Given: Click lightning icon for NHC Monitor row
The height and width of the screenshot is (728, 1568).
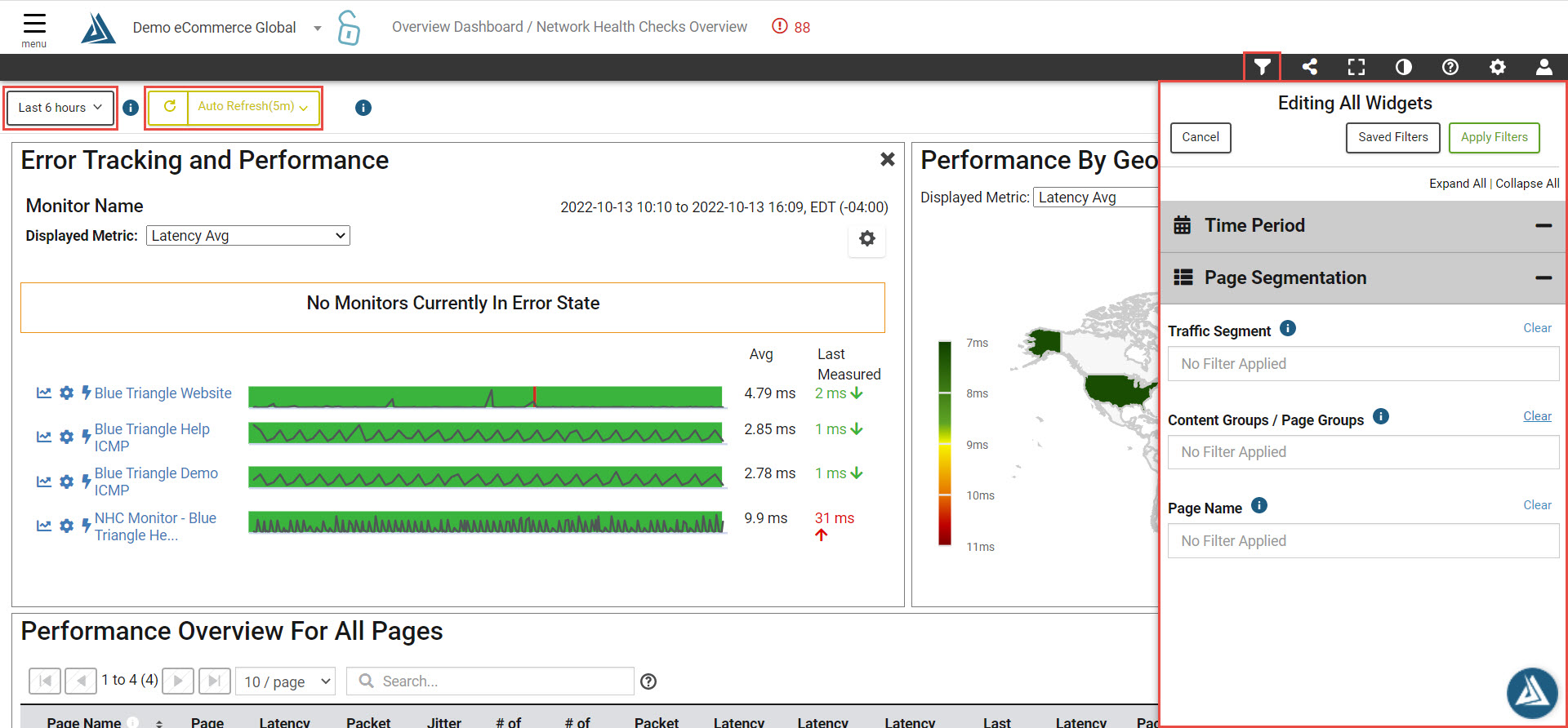Looking at the screenshot, I should (x=86, y=526).
